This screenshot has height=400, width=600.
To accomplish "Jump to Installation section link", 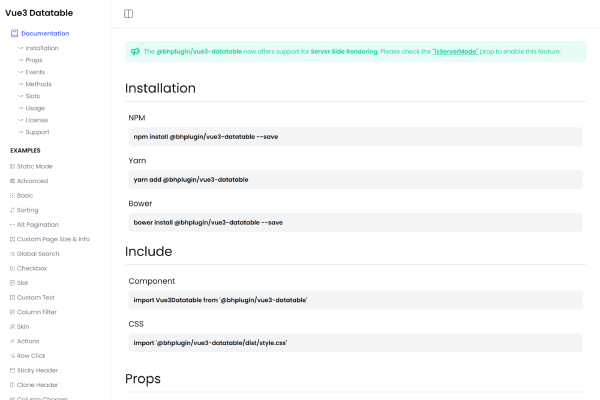I will (x=42, y=48).
